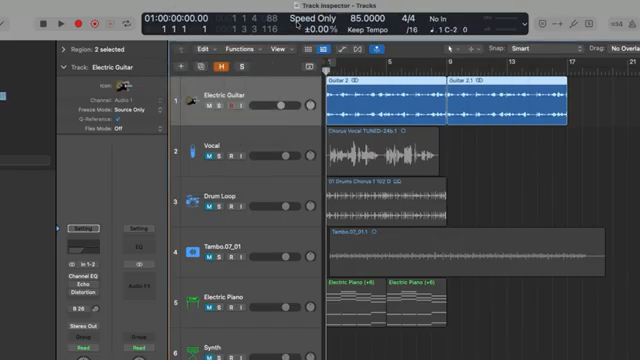Record-enable the Vocal track
The width and height of the screenshot is (640, 360).
pyautogui.click(x=231, y=156)
